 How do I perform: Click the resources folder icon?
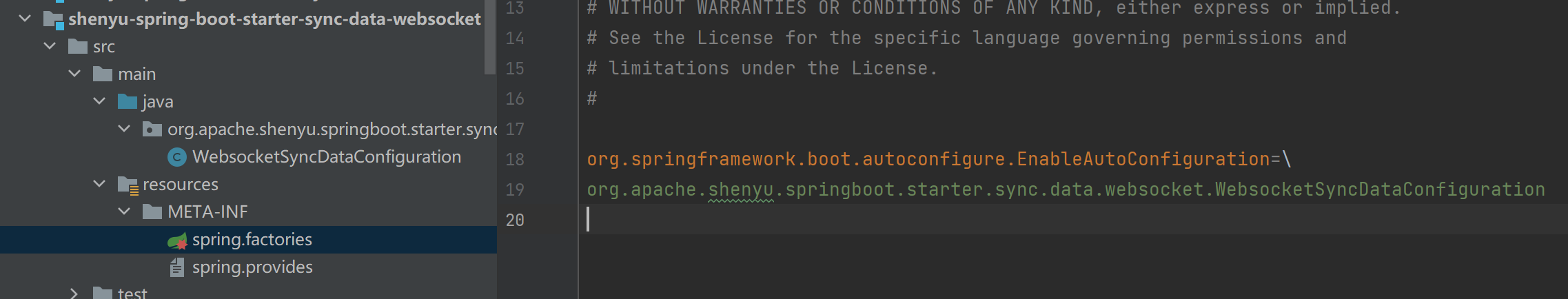tap(128, 185)
